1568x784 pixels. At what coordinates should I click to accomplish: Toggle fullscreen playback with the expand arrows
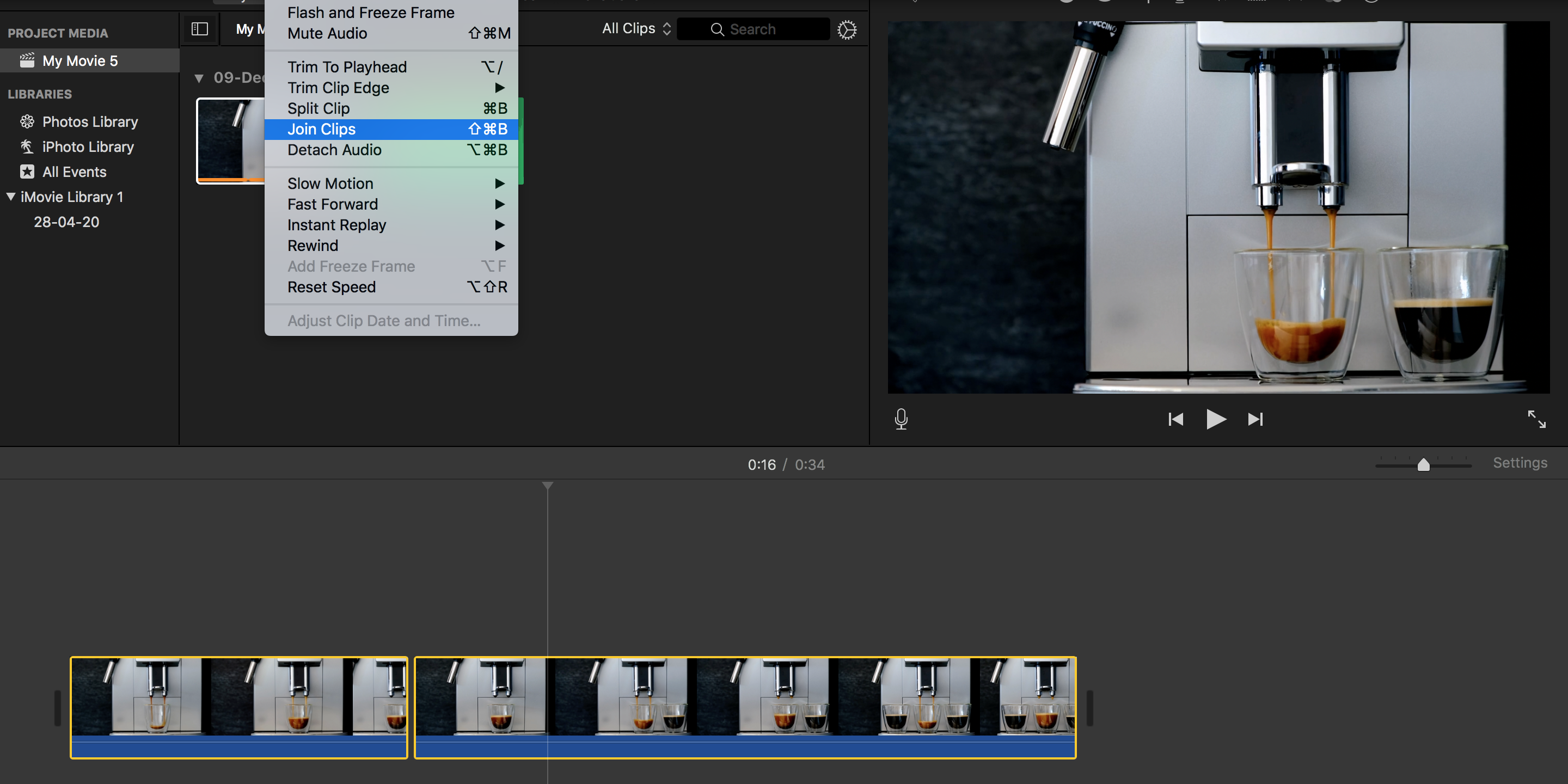tap(1537, 419)
